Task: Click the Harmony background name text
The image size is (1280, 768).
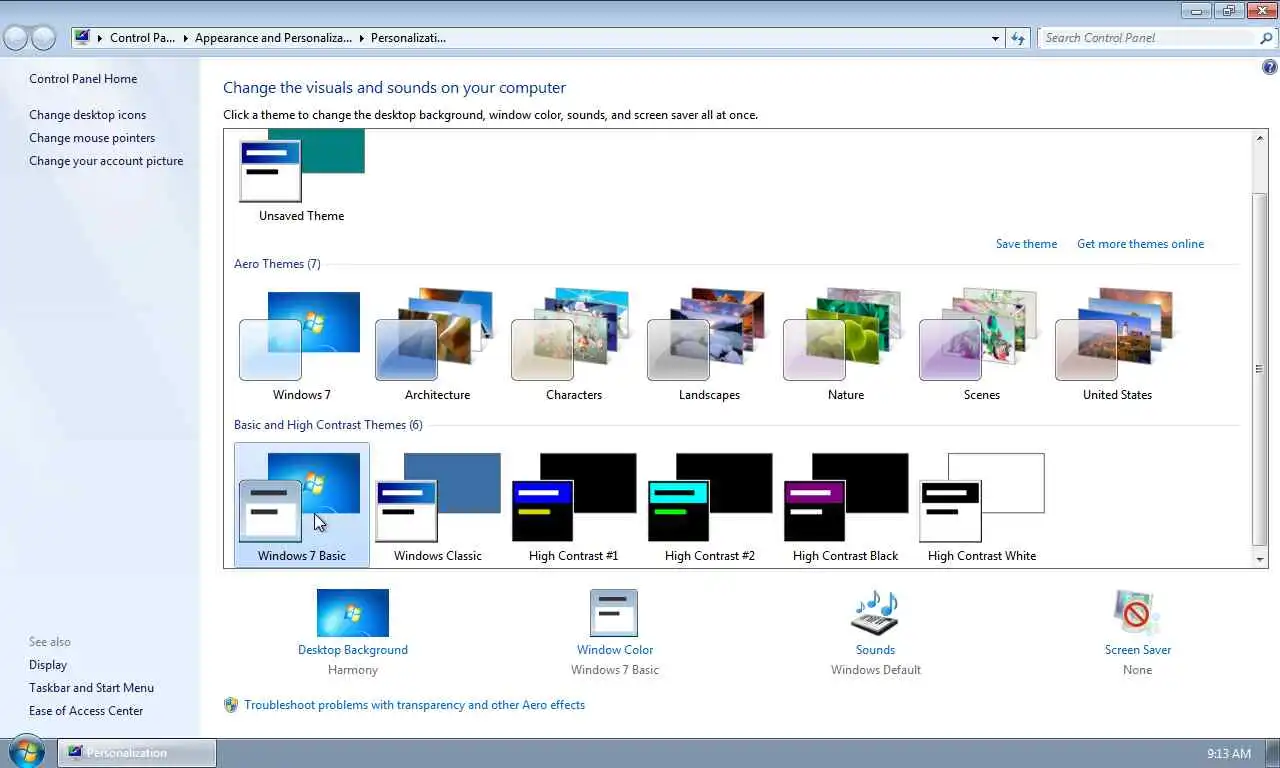Action: 352,670
